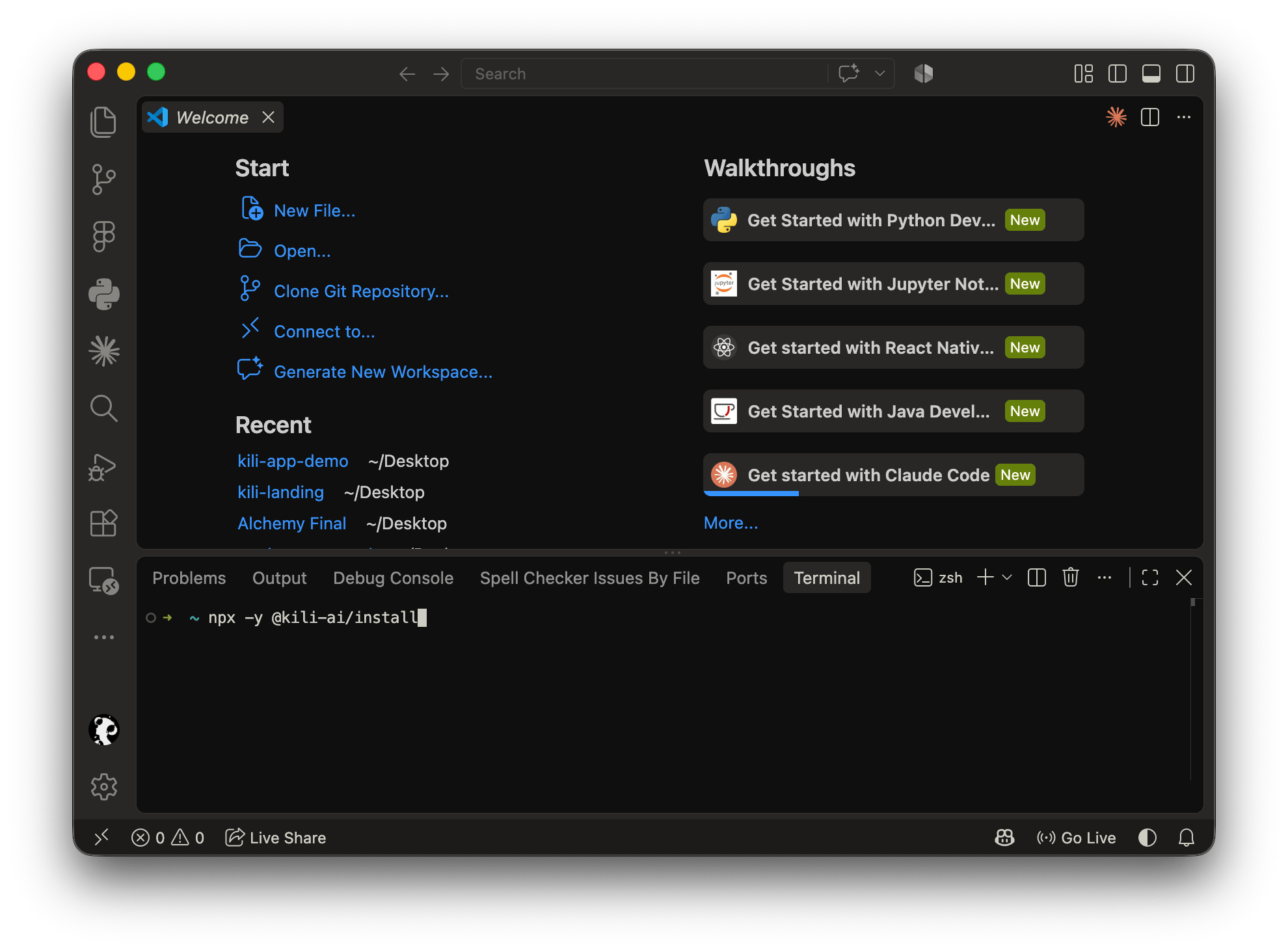Click the New File... link
Image resolution: width=1288 pixels, height=952 pixels.
(x=314, y=211)
